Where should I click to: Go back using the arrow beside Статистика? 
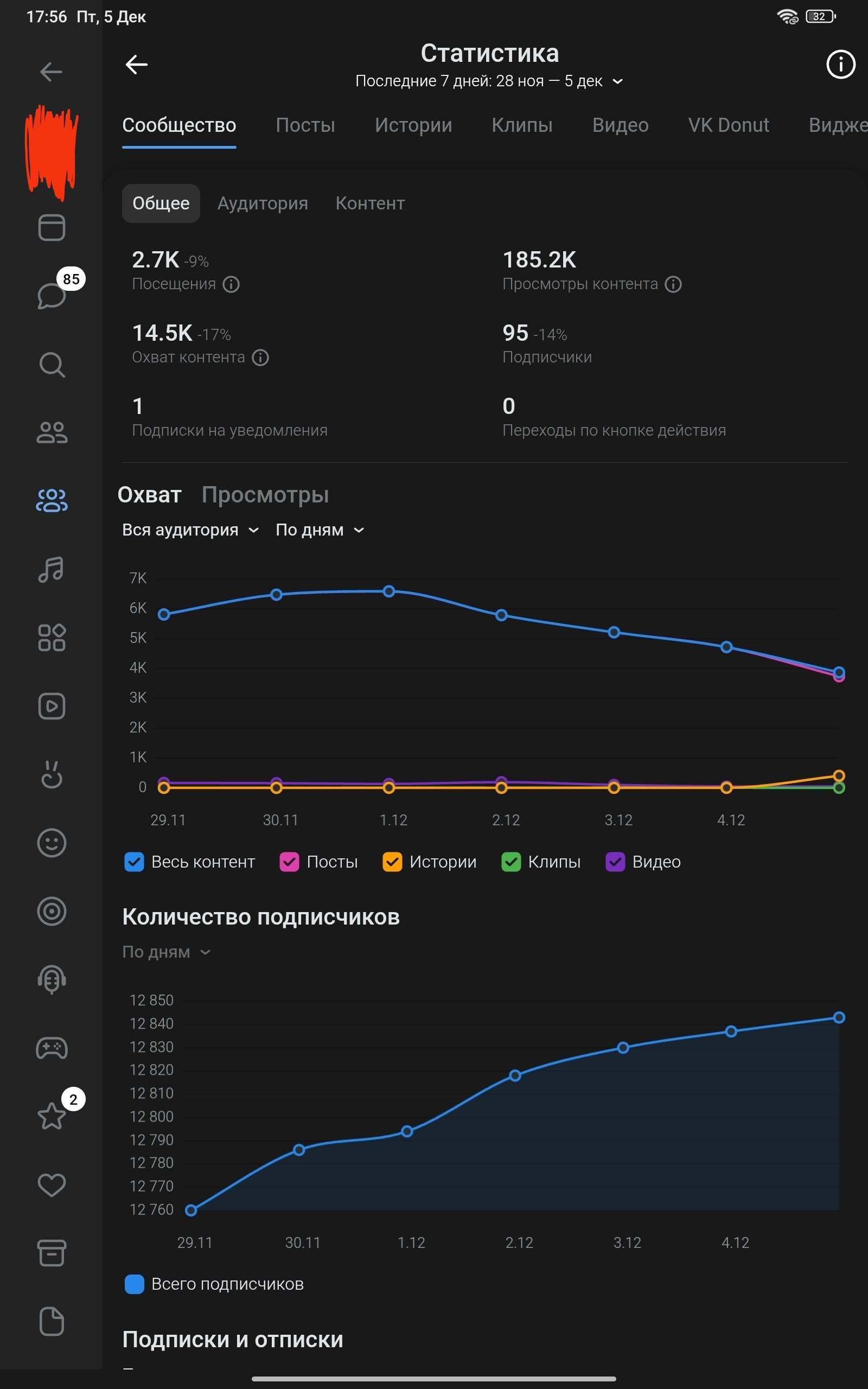(137, 64)
